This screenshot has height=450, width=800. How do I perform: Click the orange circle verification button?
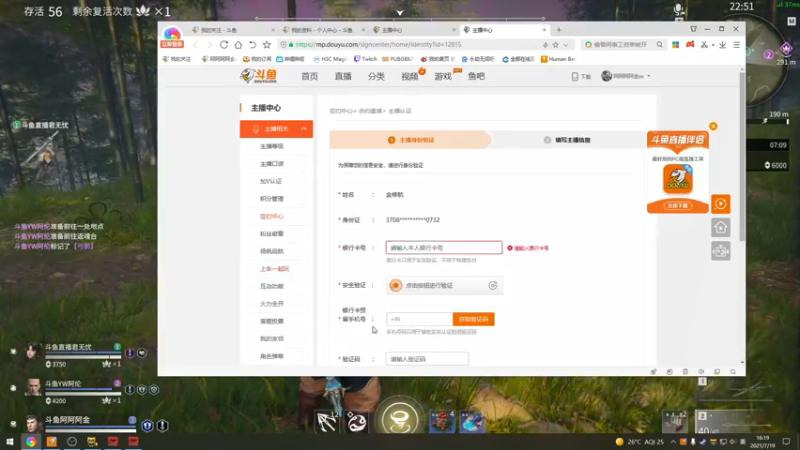395,286
